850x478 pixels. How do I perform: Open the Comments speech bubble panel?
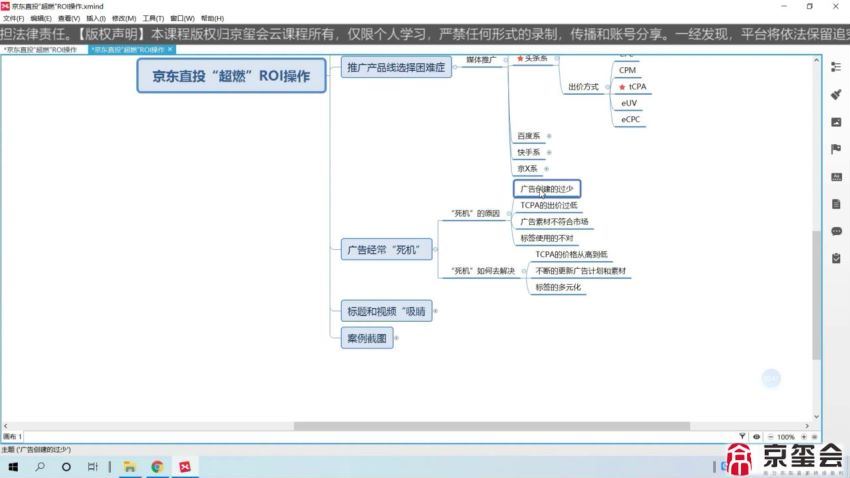tap(836, 231)
